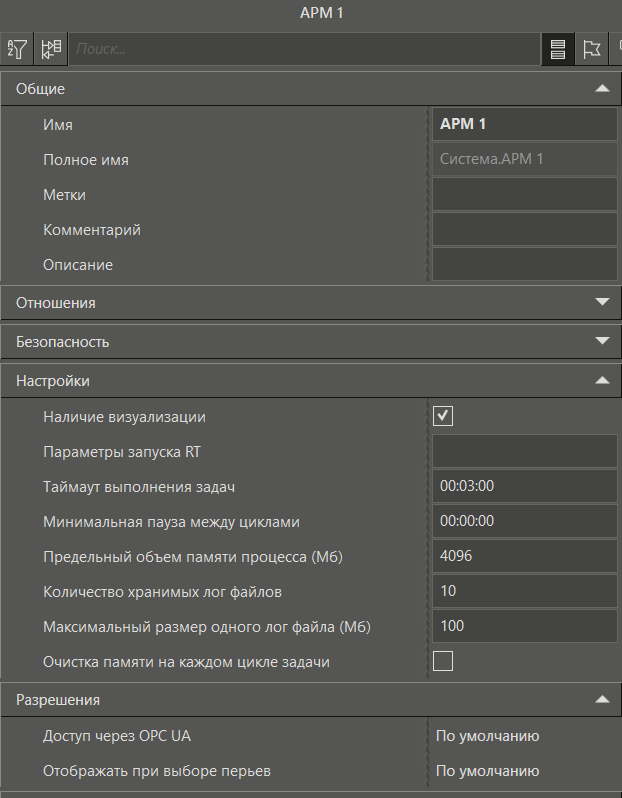Switch to list view icon
Viewport: 622px width, 798px height.
click(558, 49)
